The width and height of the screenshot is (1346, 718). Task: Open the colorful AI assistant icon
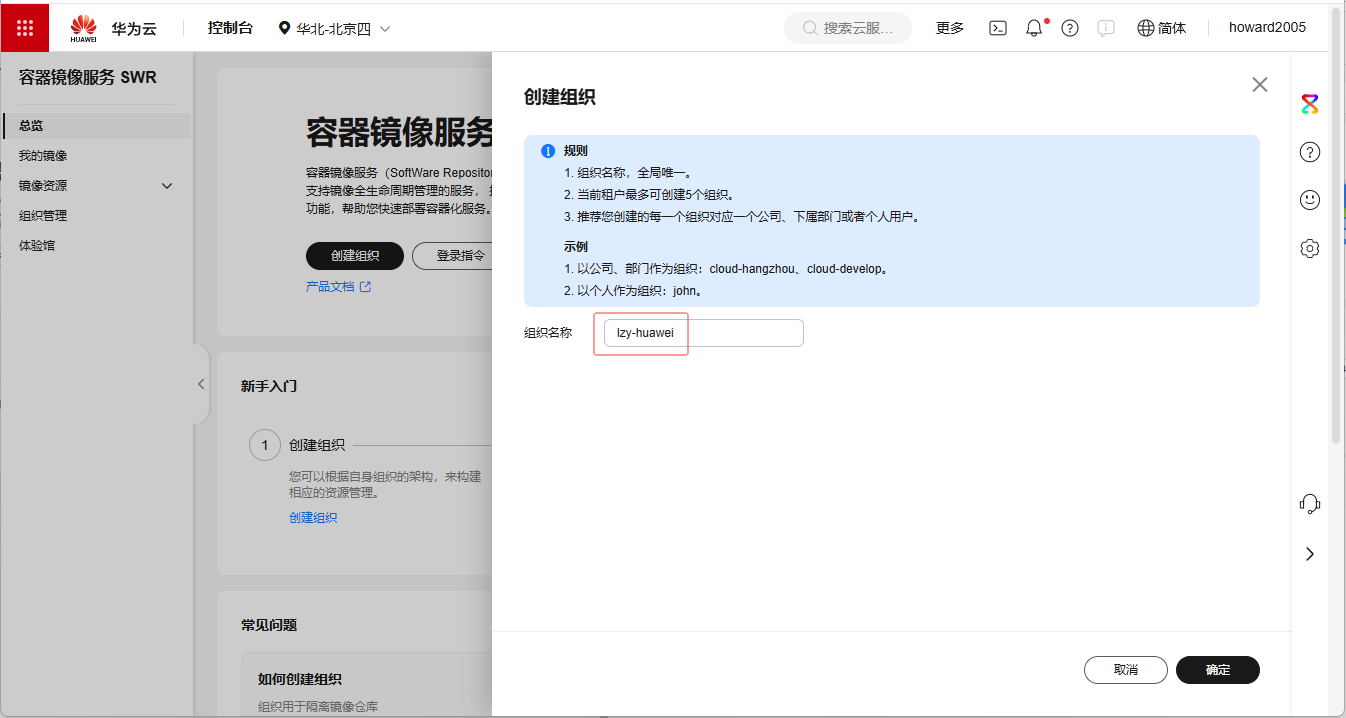[1310, 104]
